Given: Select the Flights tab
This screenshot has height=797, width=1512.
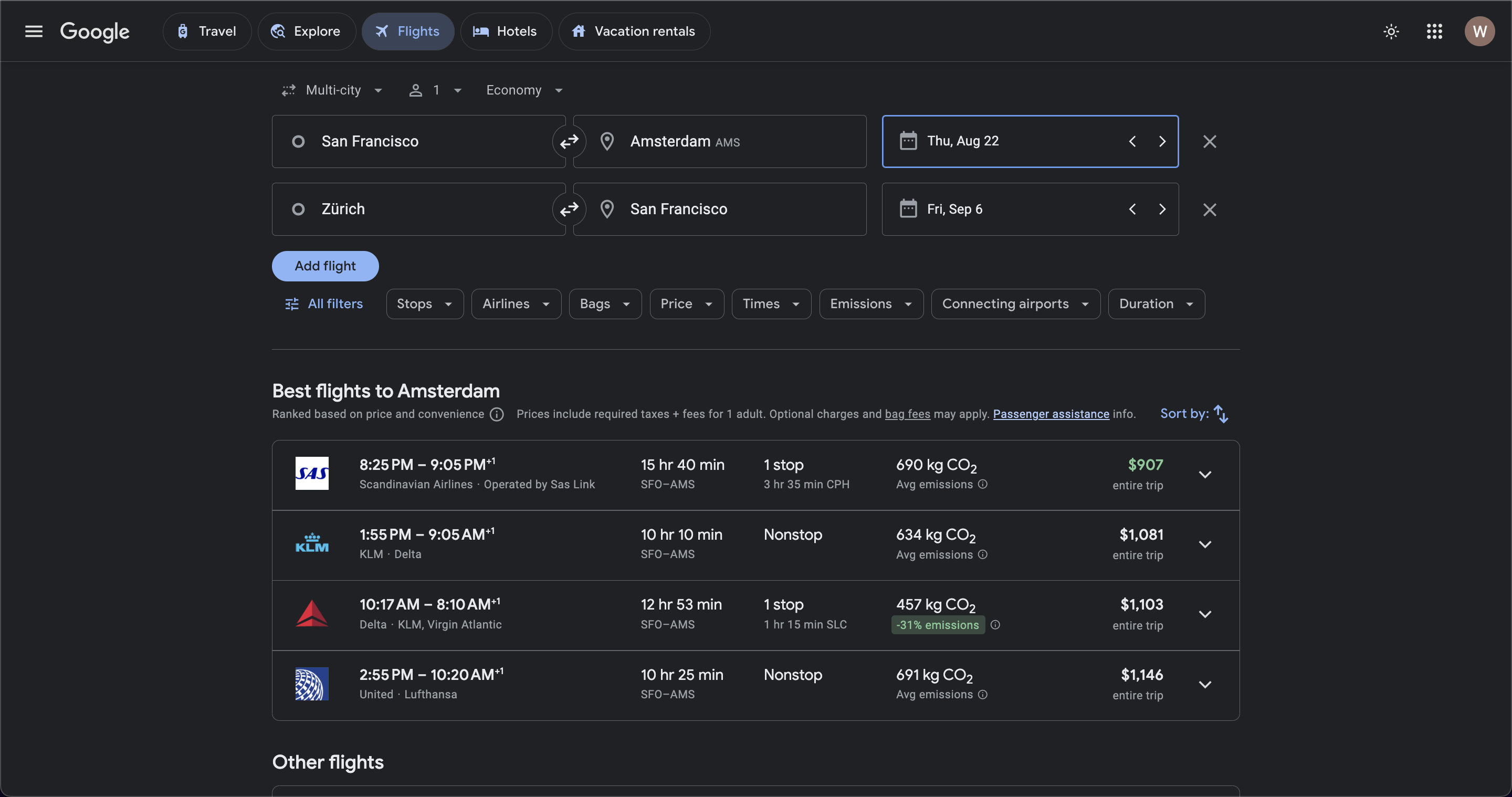Looking at the screenshot, I should click(x=408, y=31).
